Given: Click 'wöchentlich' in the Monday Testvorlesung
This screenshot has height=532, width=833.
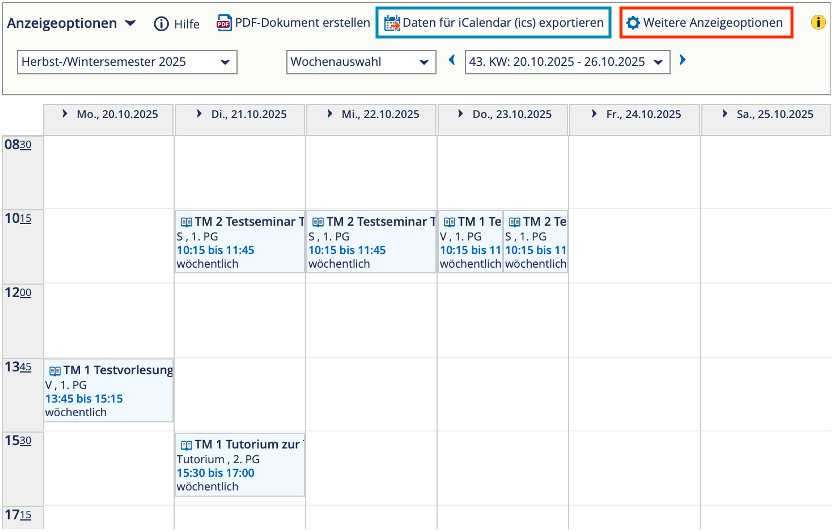Looking at the screenshot, I should tap(76, 412).
